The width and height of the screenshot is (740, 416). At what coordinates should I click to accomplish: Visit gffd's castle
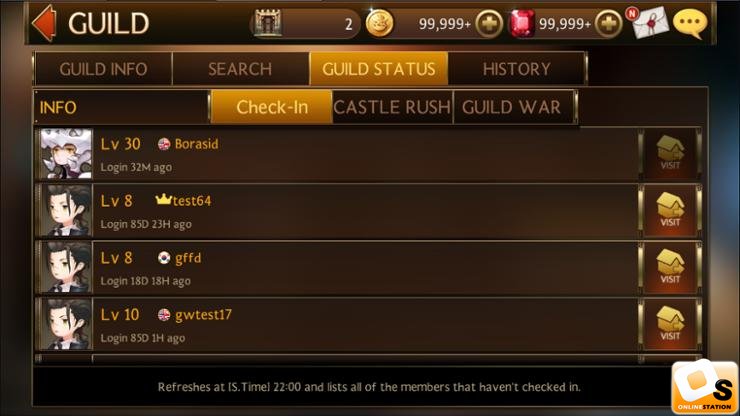click(670, 268)
